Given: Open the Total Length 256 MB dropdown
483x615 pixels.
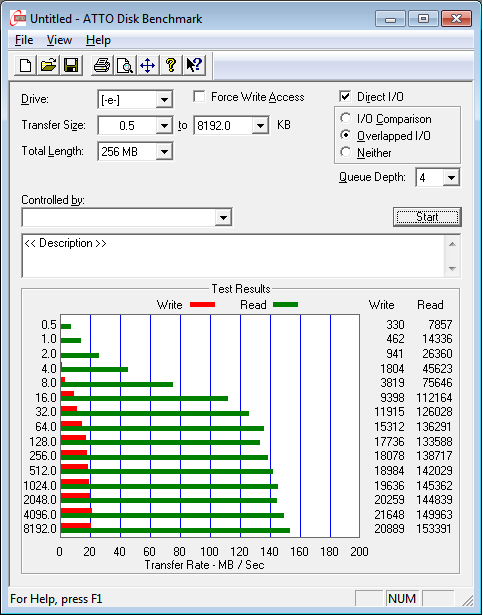Looking at the screenshot, I should click(164, 151).
